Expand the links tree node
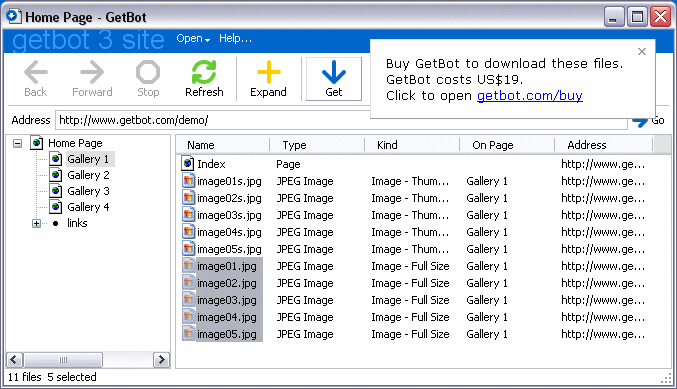Screen dimensions: 677x389 (x=36, y=224)
